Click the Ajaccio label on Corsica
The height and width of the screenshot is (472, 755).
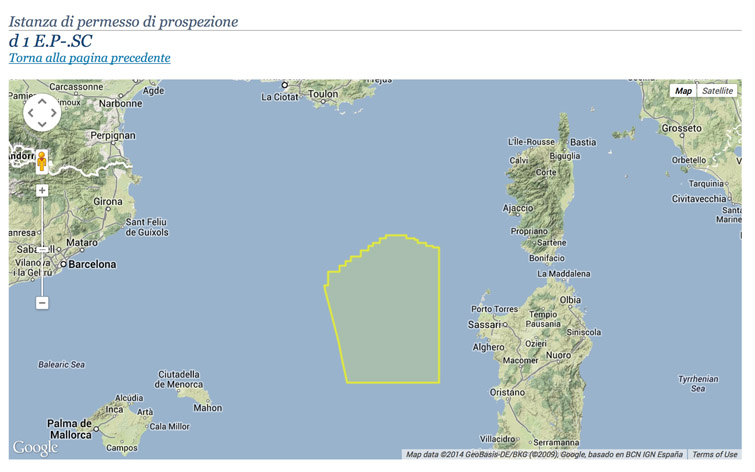coord(517,209)
